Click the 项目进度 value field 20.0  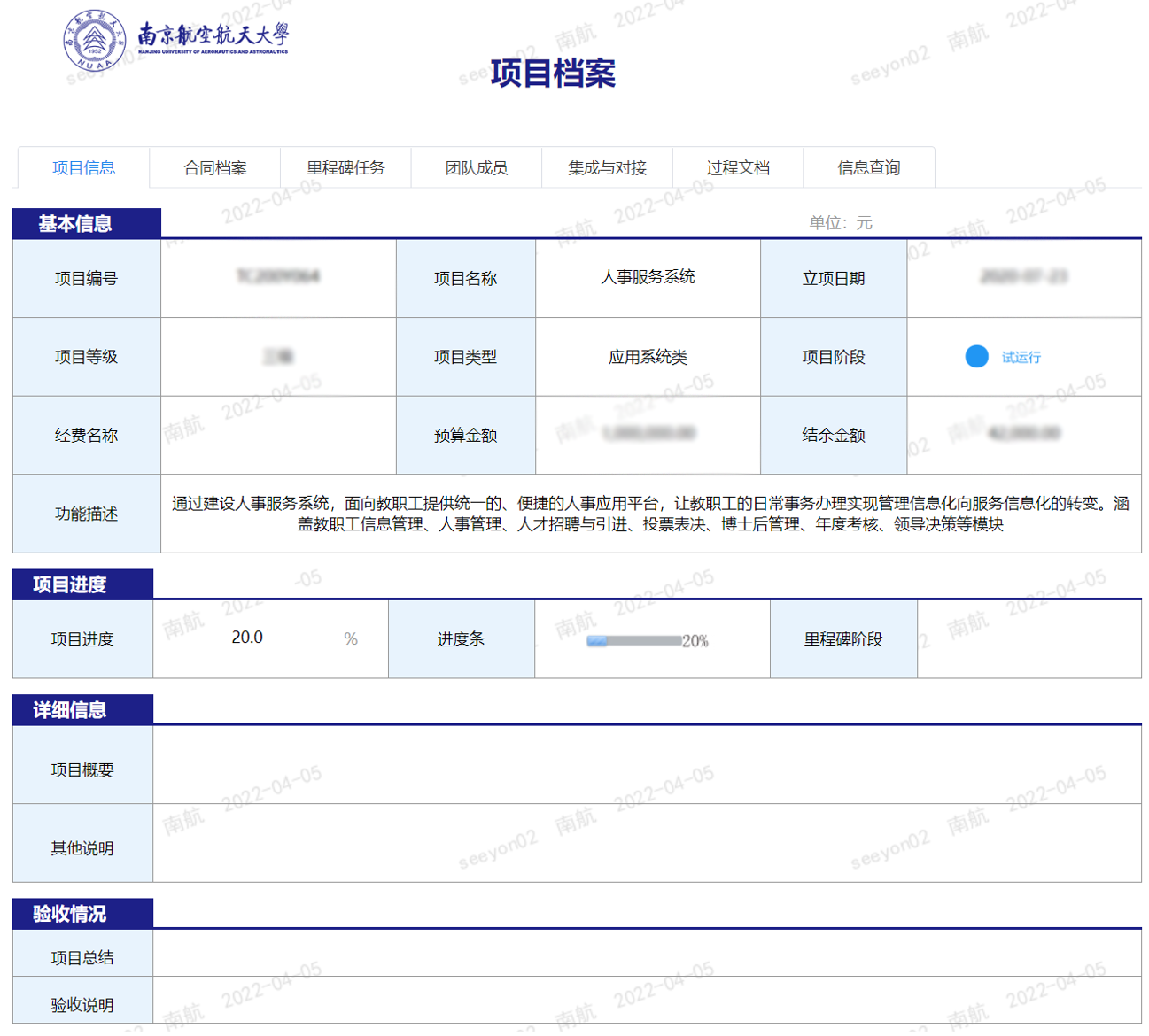pyautogui.click(x=247, y=638)
